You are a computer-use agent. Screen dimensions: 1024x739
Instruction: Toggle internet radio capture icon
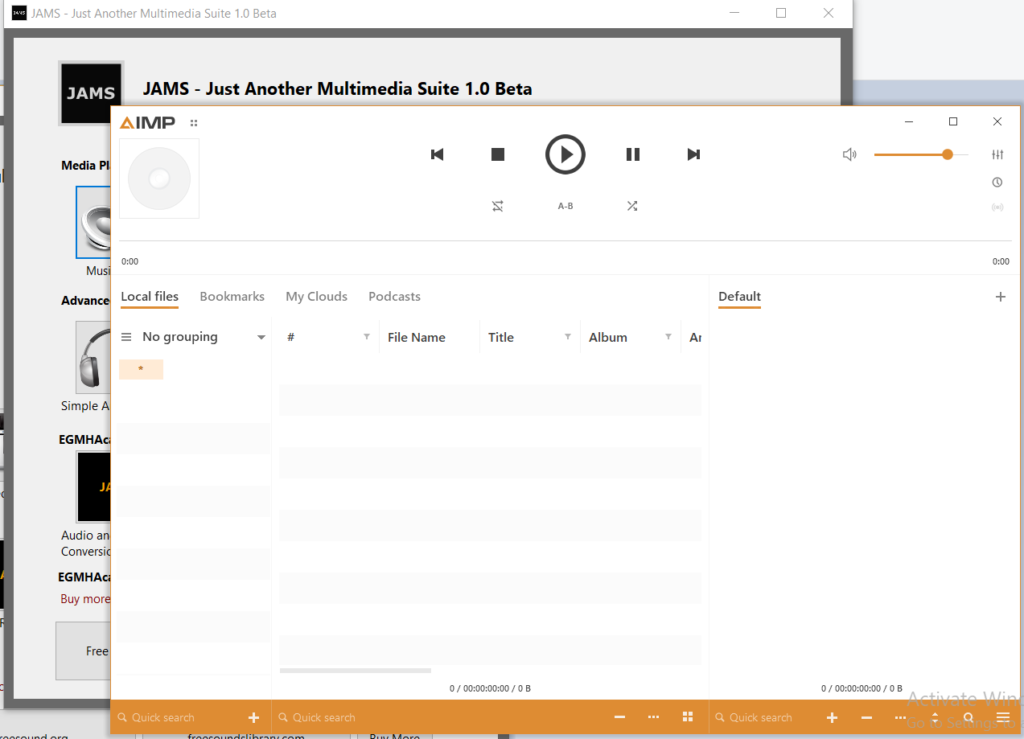coord(997,208)
